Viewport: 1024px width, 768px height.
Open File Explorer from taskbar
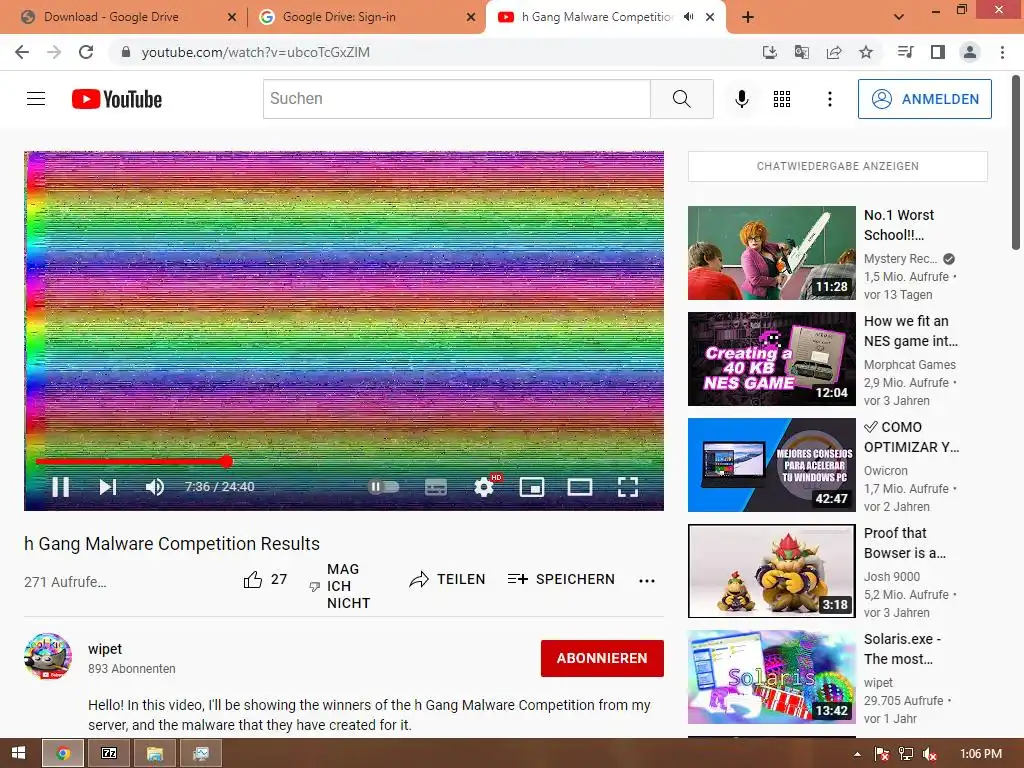(x=155, y=754)
